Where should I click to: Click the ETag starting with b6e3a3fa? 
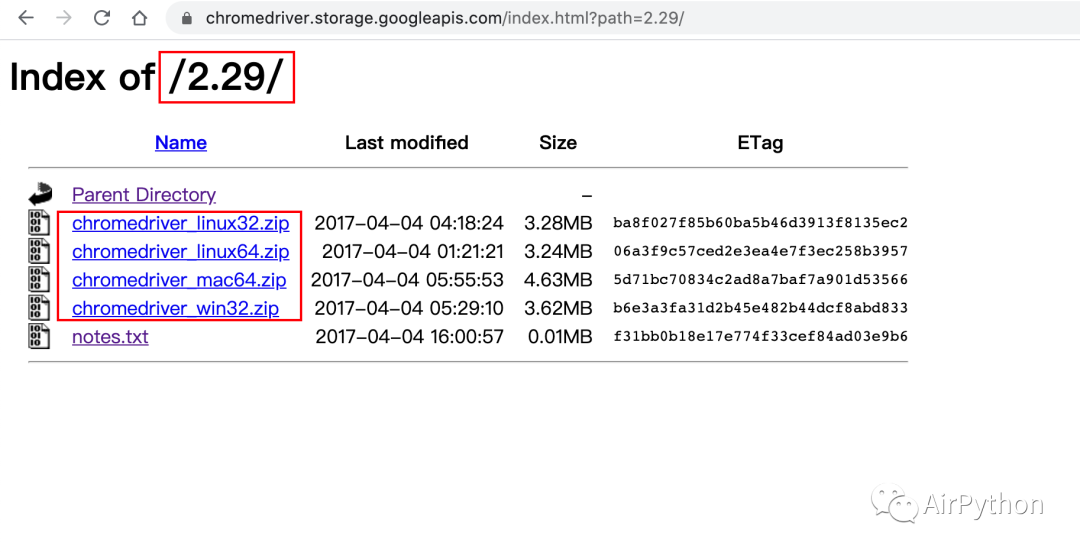760,308
